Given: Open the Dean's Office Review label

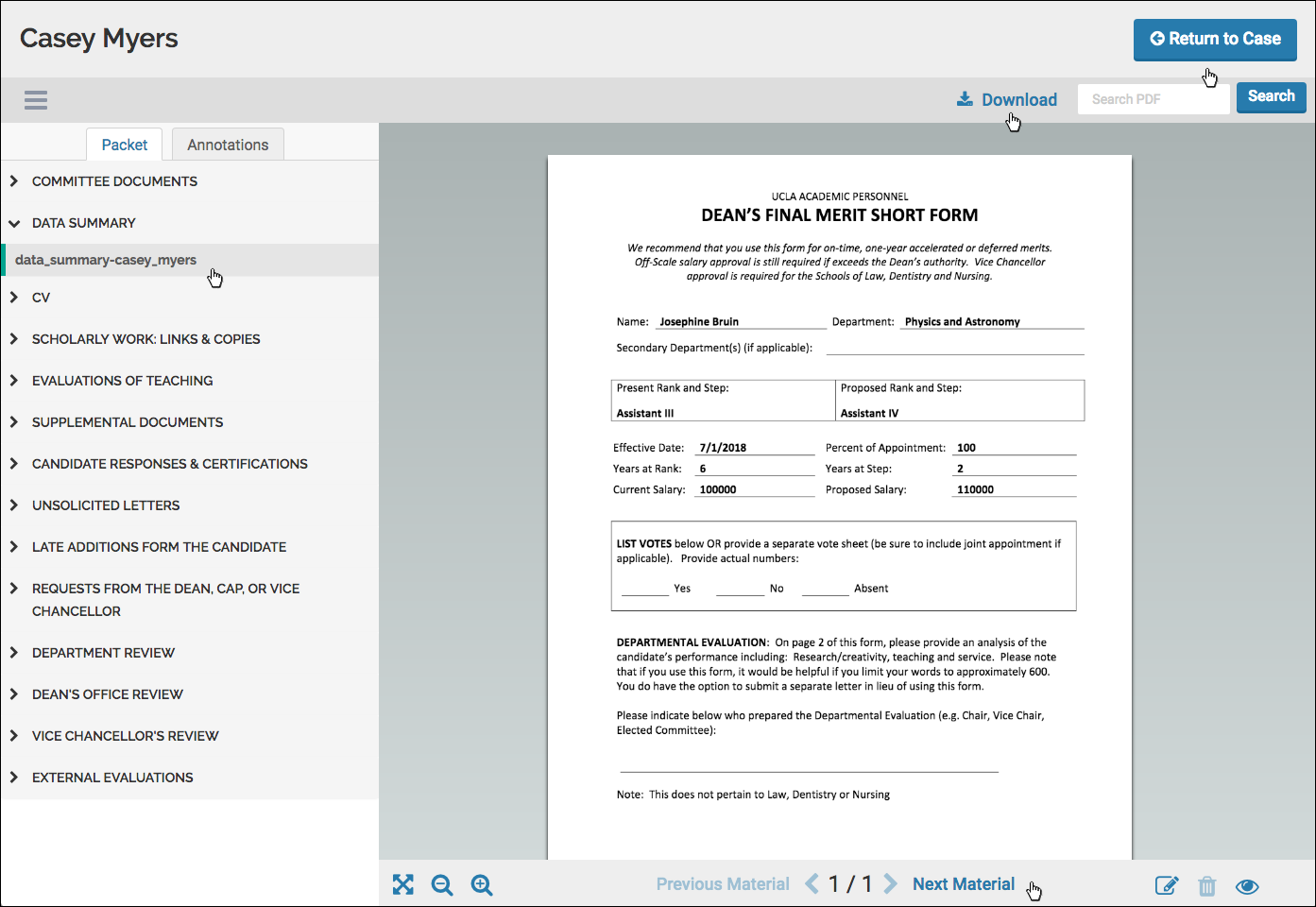Looking at the screenshot, I should pyautogui.click(x=108, y=694).
